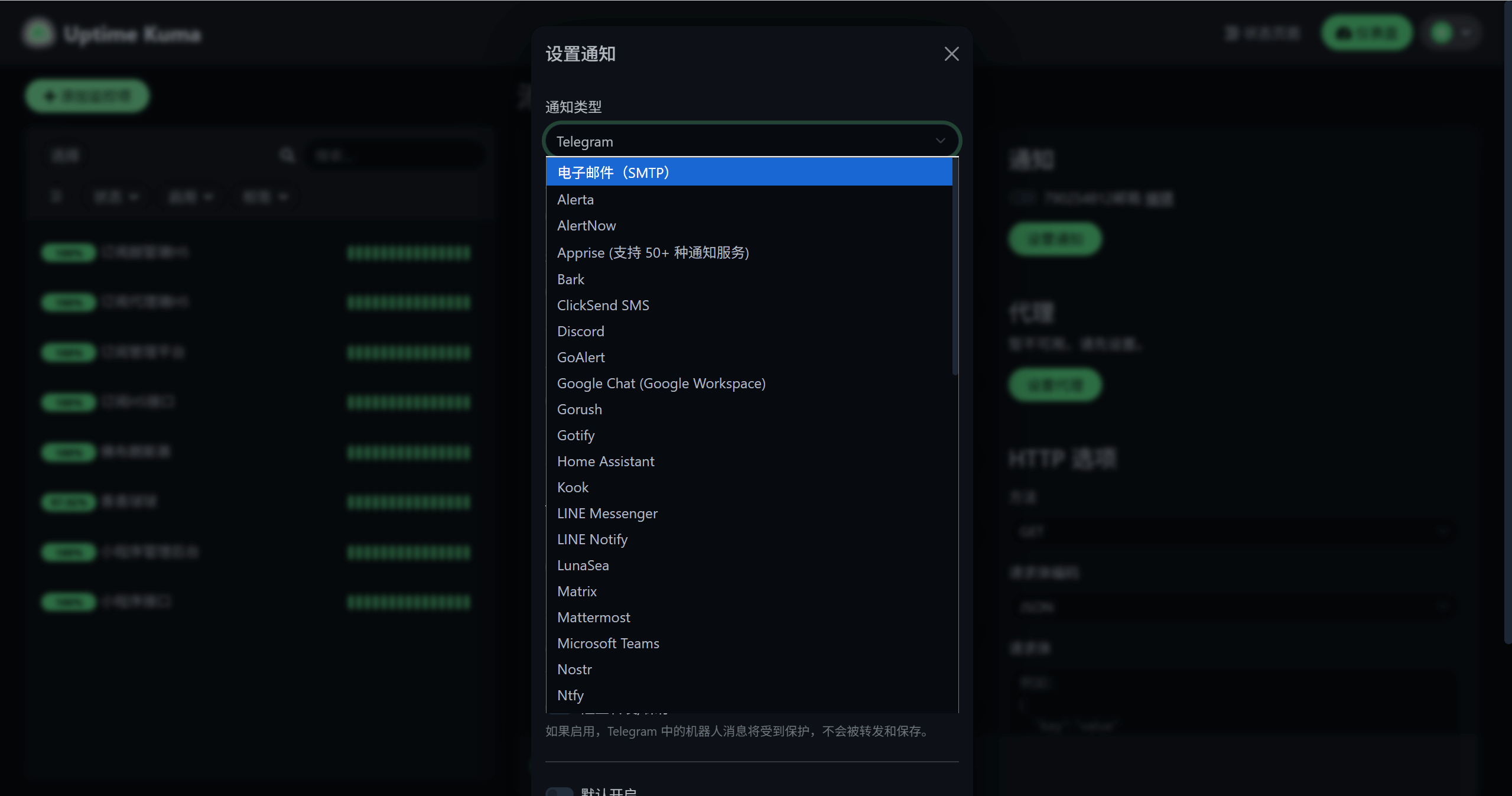Close the 设置通知 dialog with X
The image size is (1512, 796).
click(x=951, y=54)
